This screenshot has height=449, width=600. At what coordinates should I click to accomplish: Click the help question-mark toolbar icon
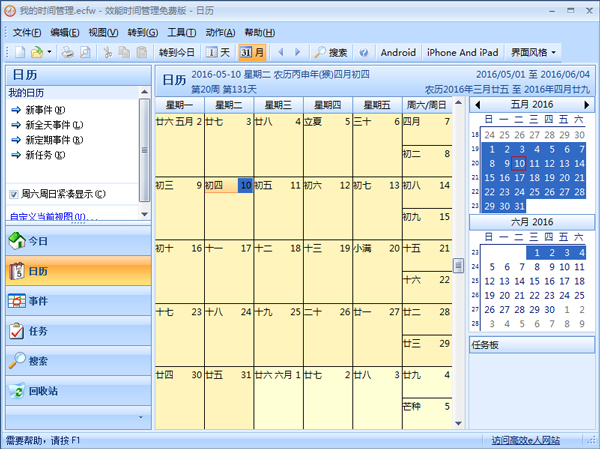[x=364, y=52]
